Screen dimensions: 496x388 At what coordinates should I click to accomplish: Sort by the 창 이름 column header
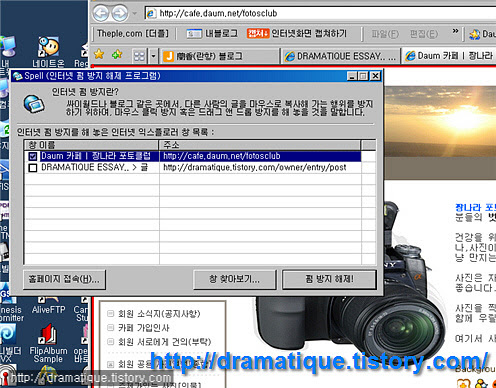click(92, 145)
